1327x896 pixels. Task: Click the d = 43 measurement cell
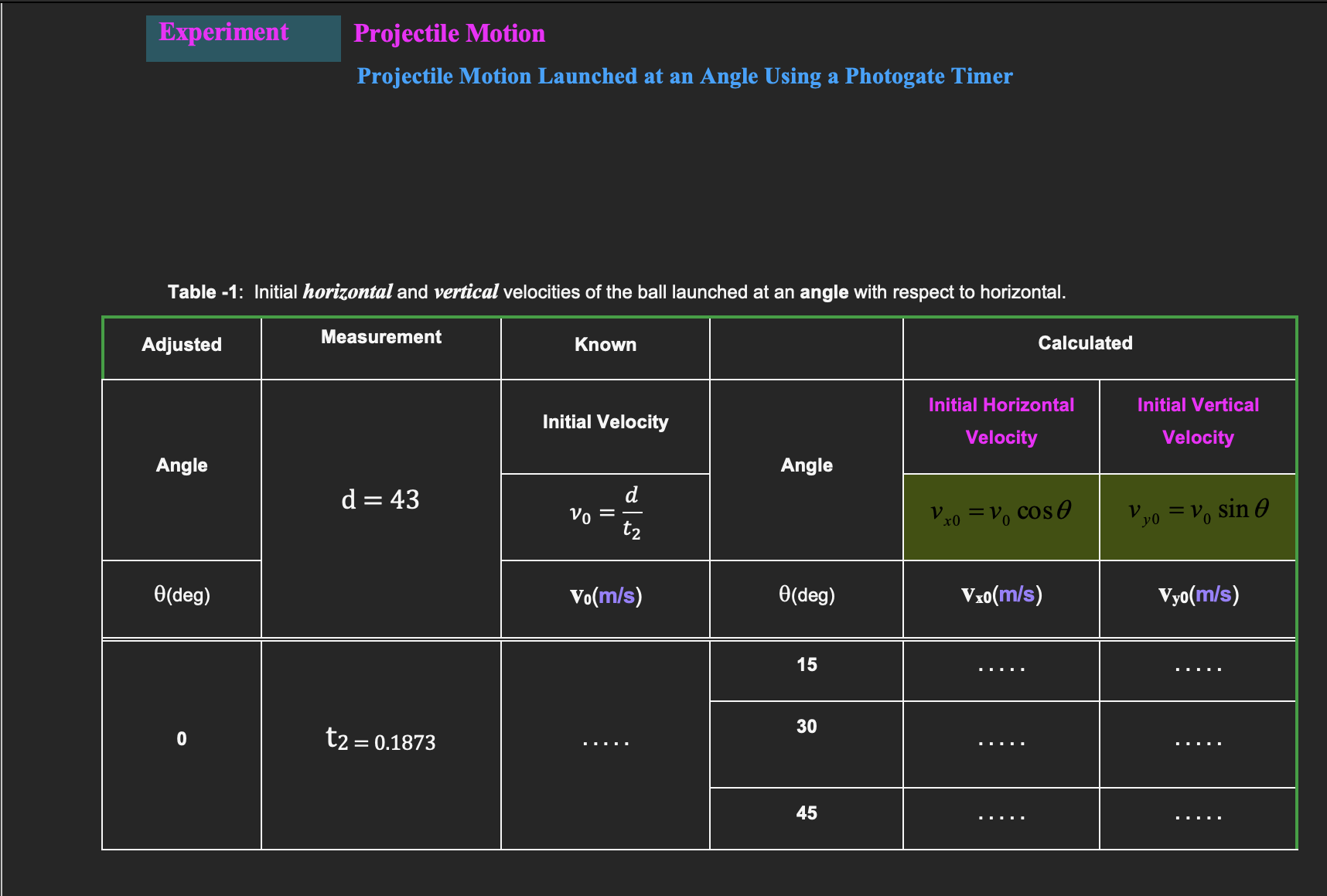[x=380, y=500]
